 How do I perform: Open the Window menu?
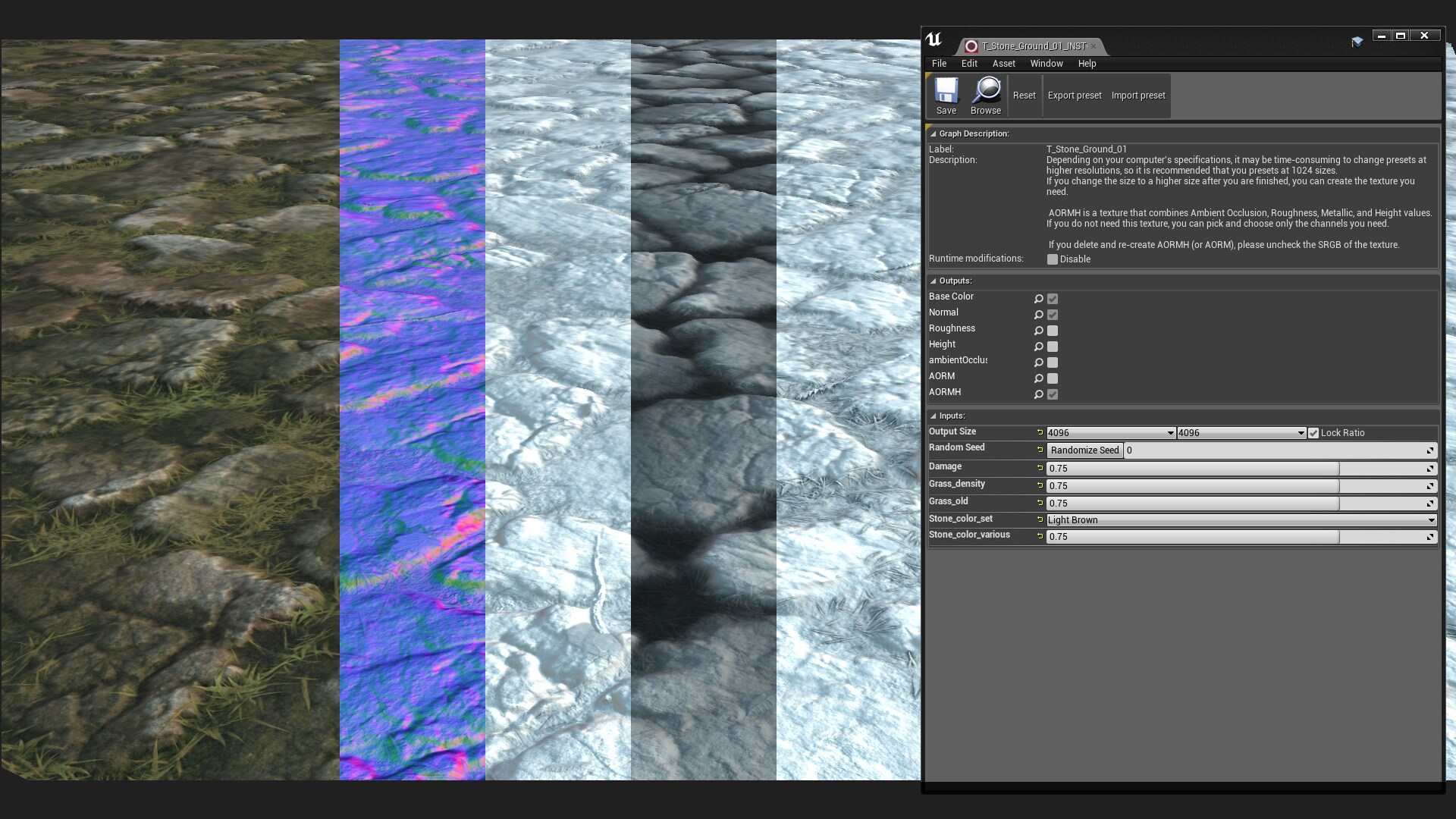point(1046,64)
